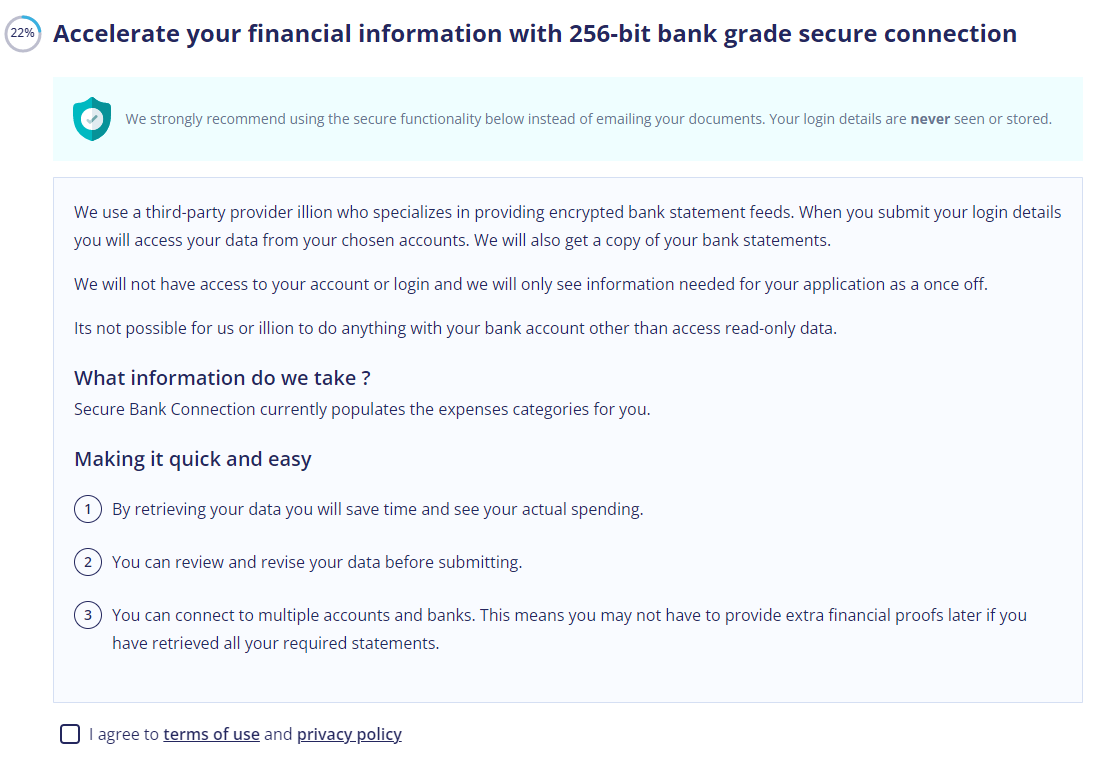Click the 'I agree to' checkbox label text
The image size is (1111, 758).
click(x=124, y=734)
